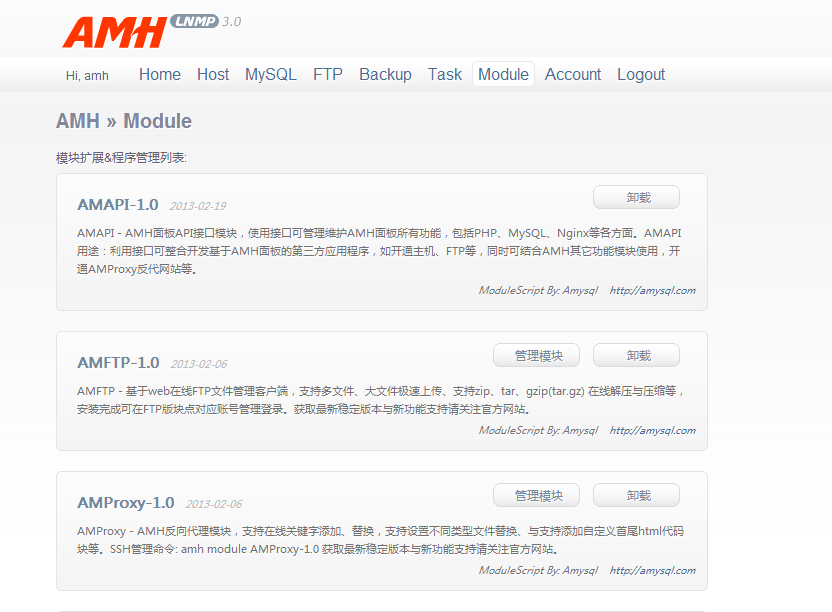Visit amysql.com link in AMProxy-1.0 card
This screenshot has height=612, width=832.
652,571
